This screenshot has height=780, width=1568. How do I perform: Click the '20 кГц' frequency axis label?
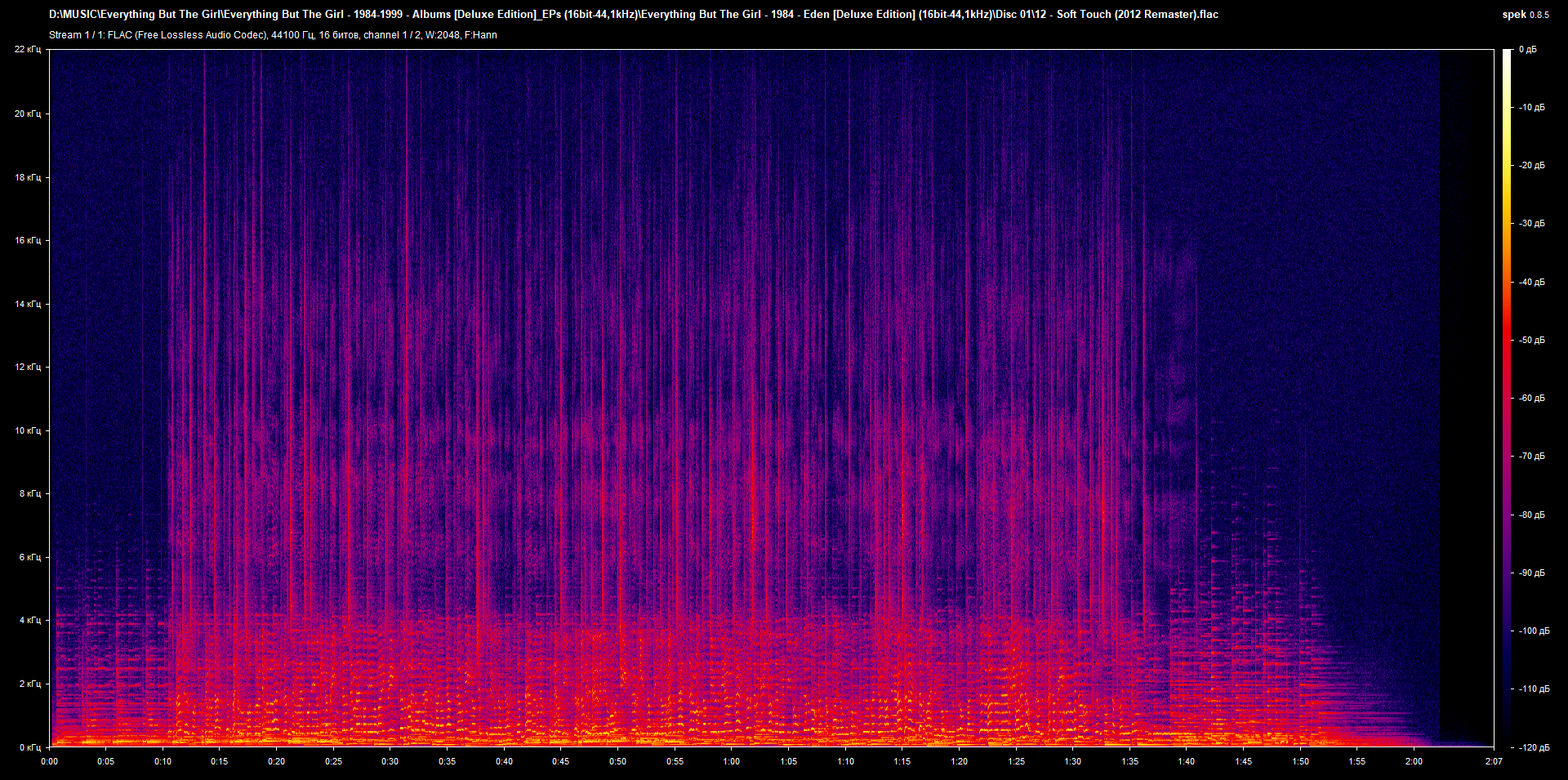pos(28,114)
